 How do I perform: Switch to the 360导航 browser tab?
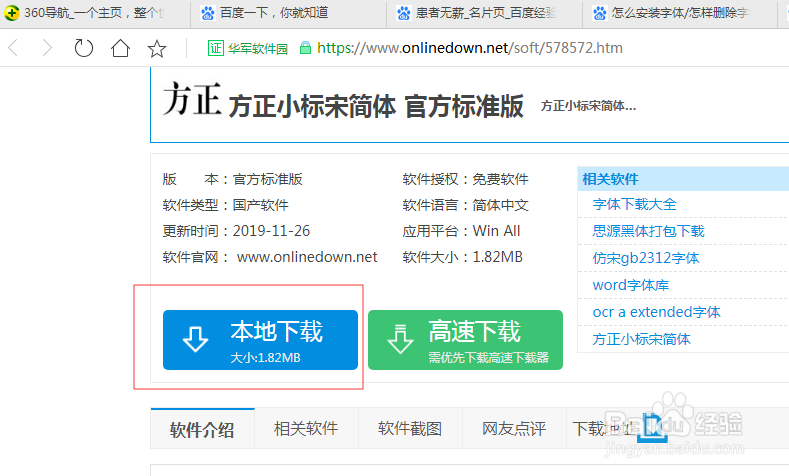(95, 13)
